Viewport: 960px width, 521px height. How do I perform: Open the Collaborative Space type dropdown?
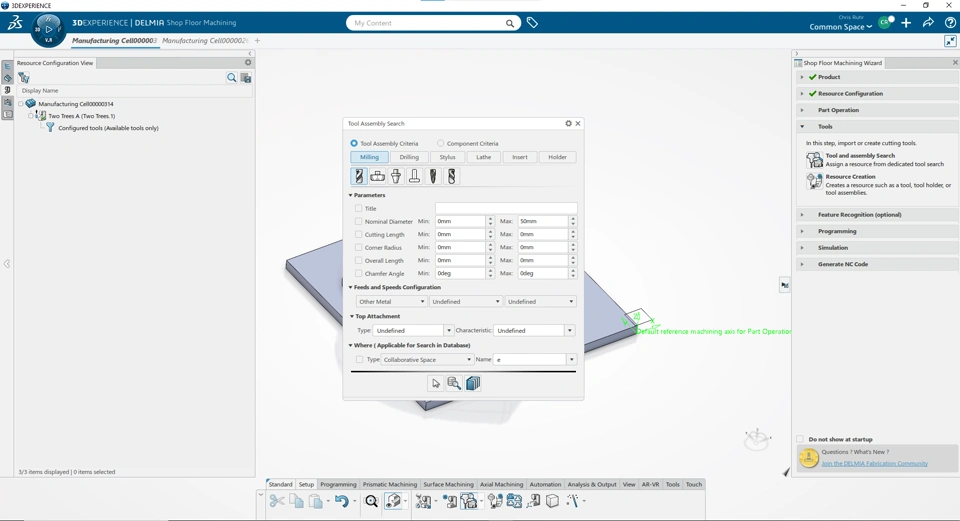[427, 359]
